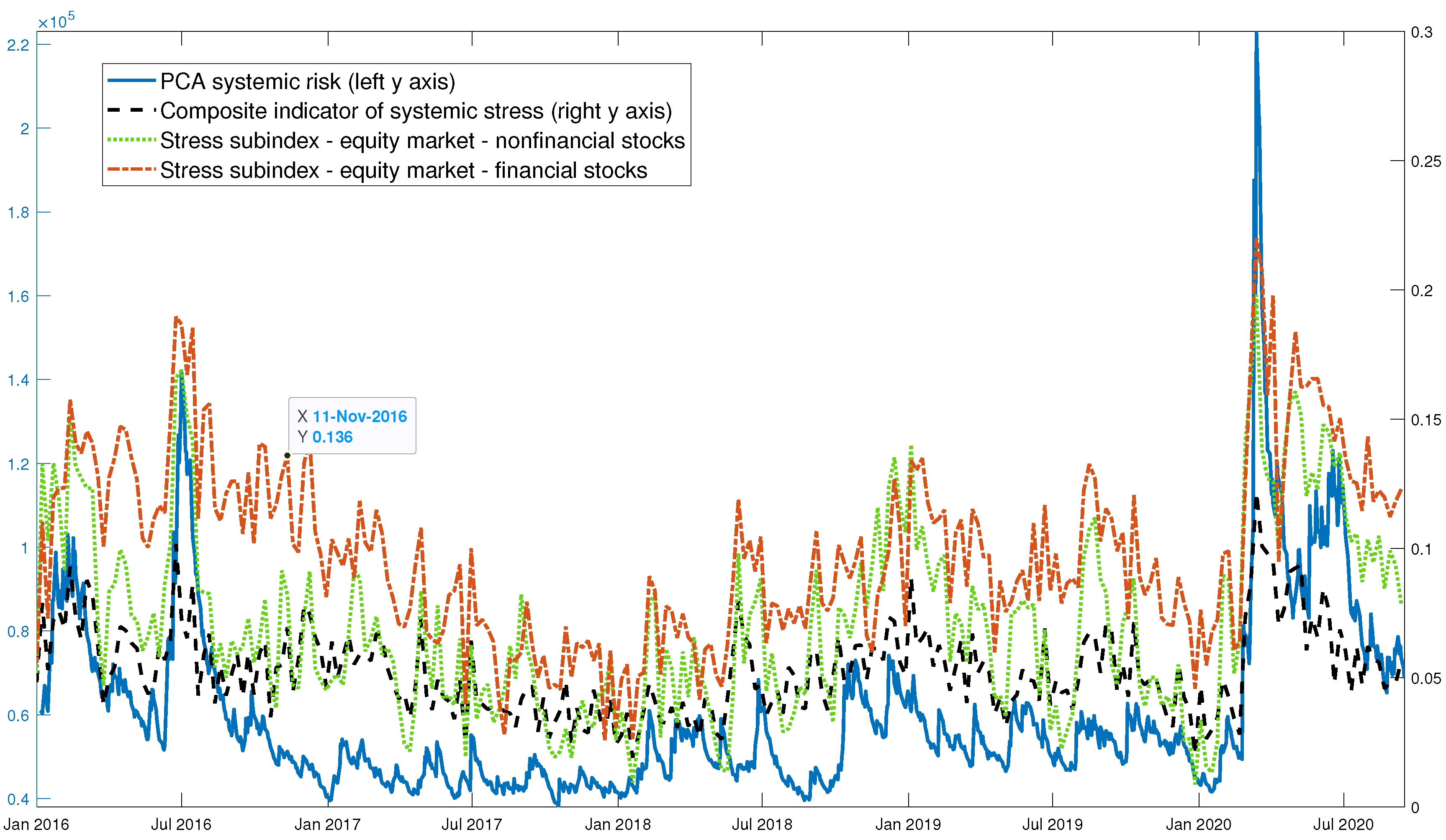This screenshot has height=840, width=1446.
Task: Click the 0.15 right axis tick label
Action: coord(1426,420)
